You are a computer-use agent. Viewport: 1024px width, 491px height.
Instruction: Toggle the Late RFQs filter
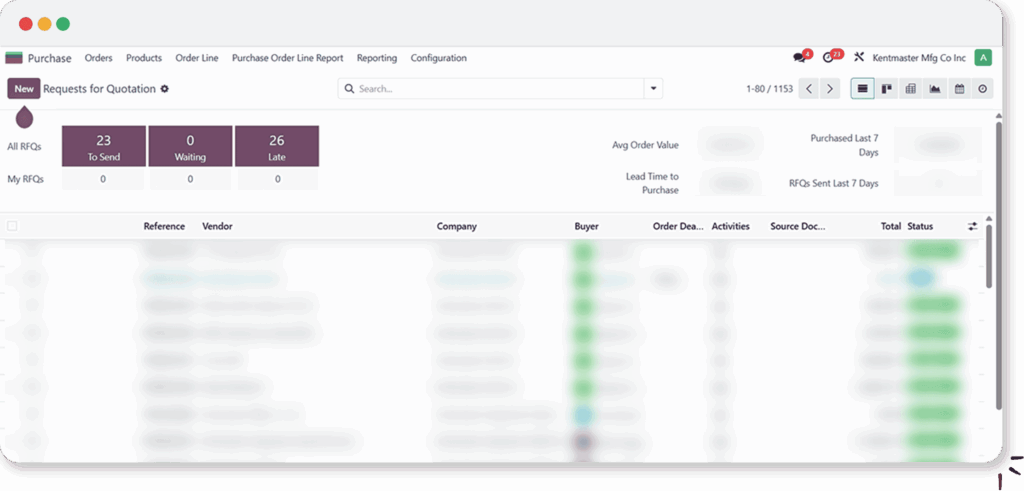pyautogui.click(x=277, y=146)
